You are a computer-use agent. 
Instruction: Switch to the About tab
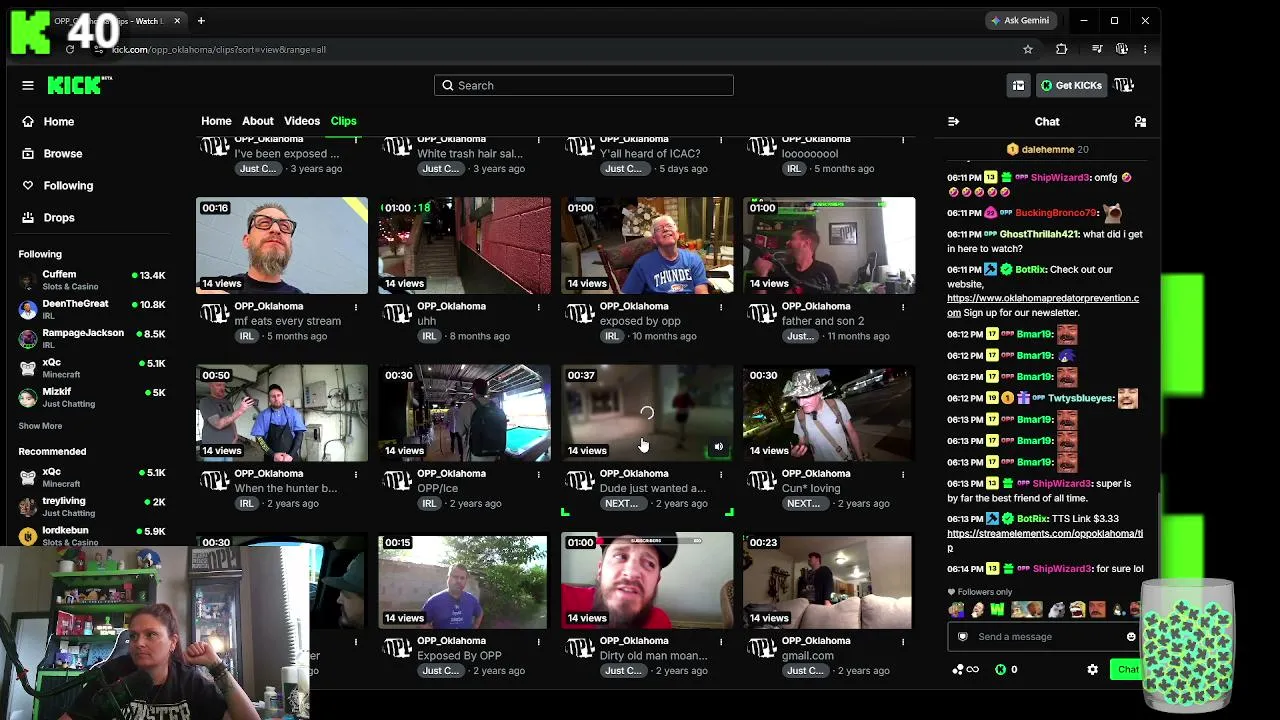pyautogui.click(x=257, y=121)
